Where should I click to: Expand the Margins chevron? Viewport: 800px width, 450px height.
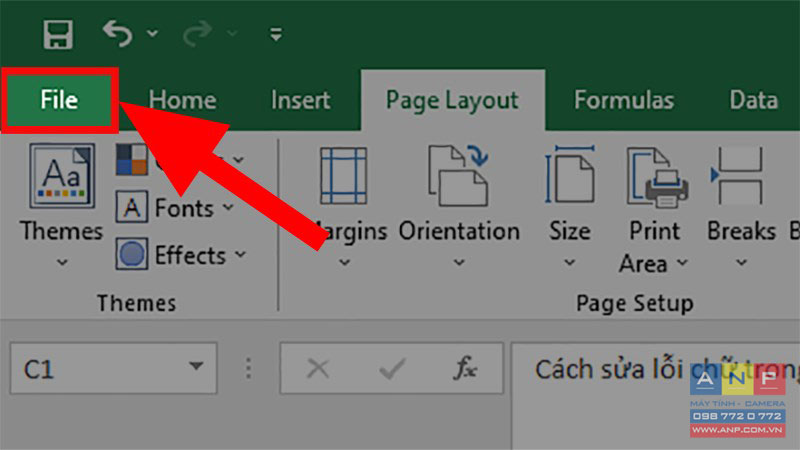coord(344,262)
